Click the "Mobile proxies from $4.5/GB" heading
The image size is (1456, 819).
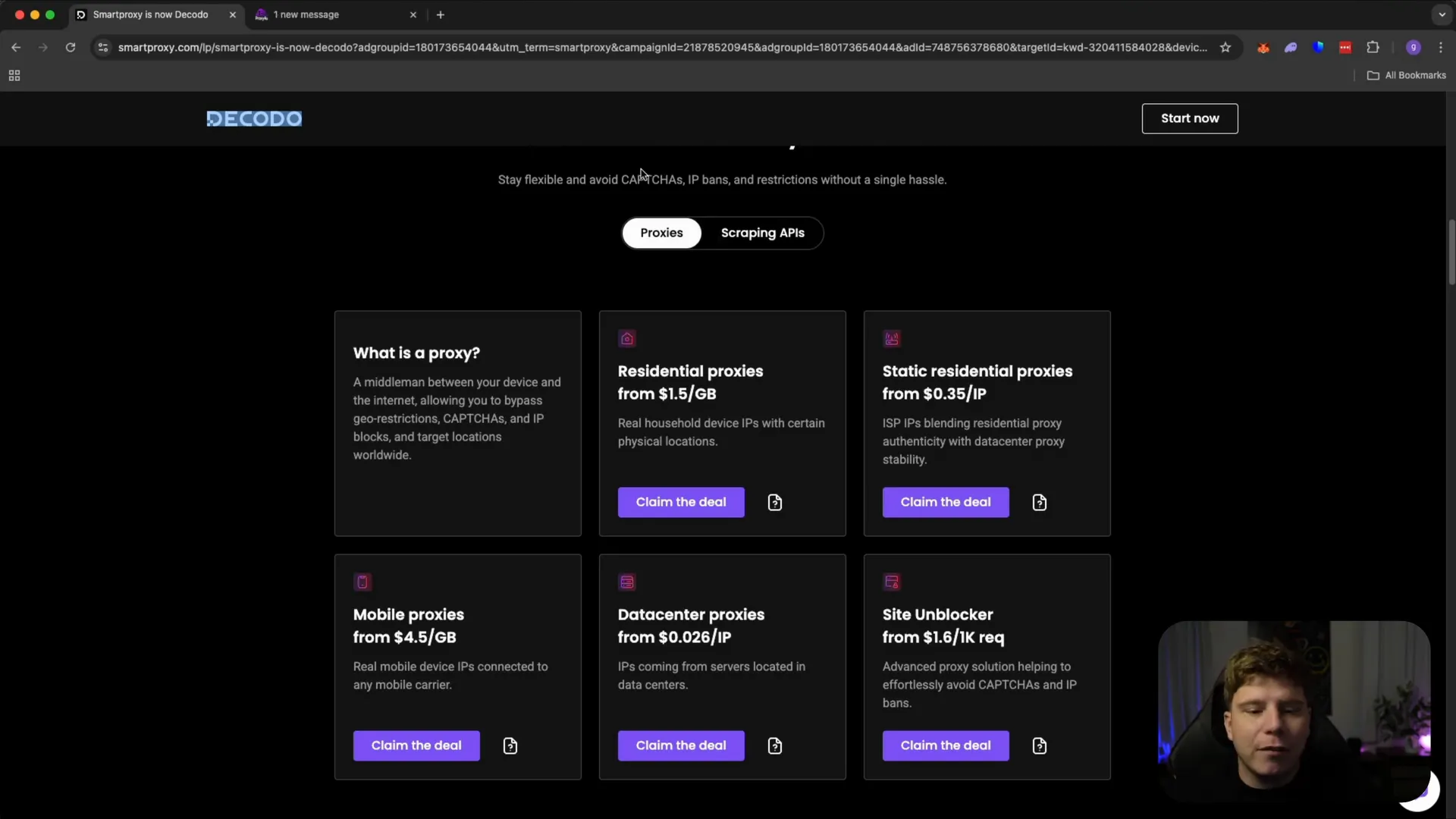408,626
